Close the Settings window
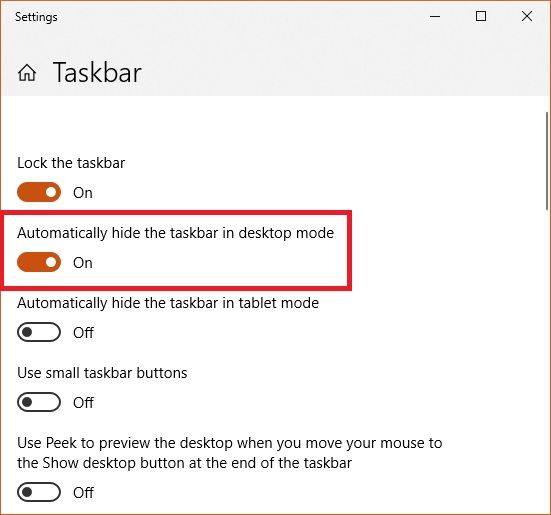 (x=527, y=16)
